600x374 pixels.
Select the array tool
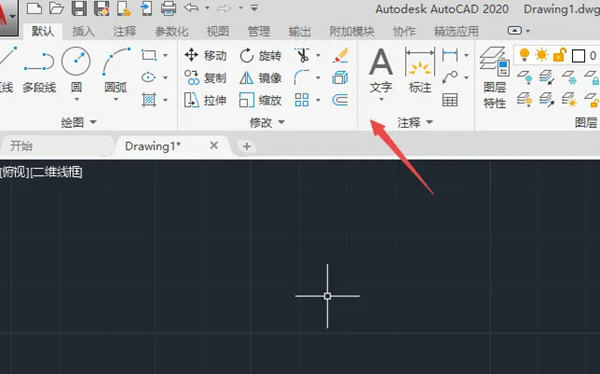click(x=302, y=100)
